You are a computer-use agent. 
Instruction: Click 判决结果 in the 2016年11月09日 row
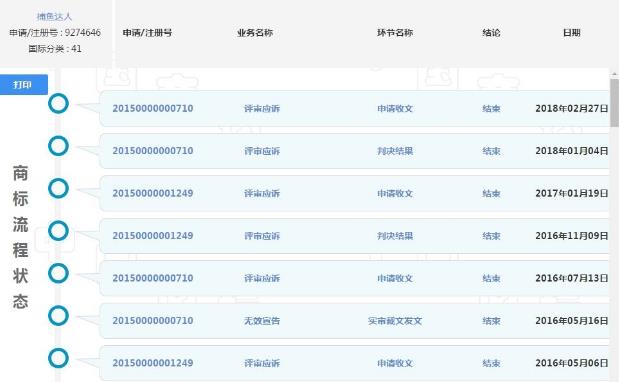[395, 236]
